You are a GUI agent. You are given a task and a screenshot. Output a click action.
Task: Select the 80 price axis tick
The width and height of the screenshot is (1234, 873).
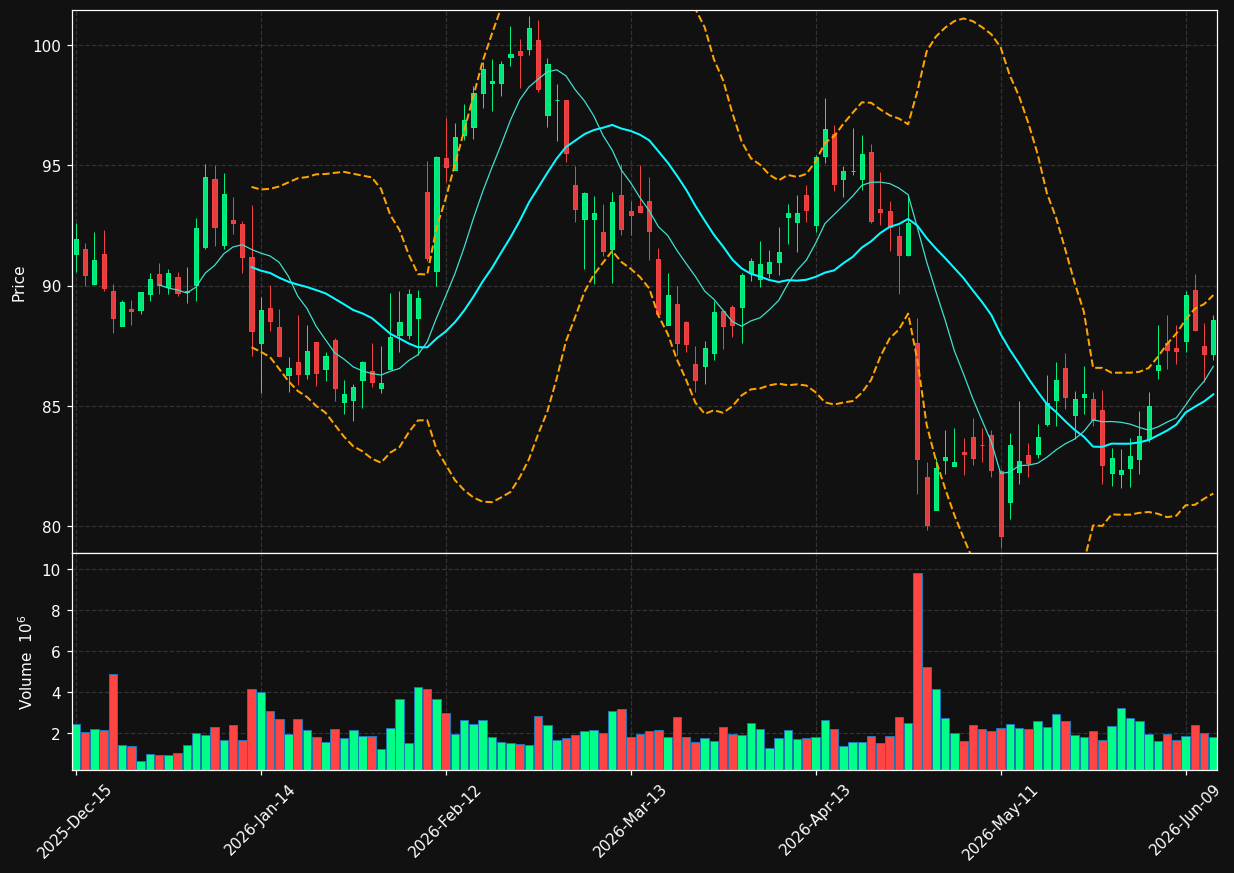pos(51,527)
